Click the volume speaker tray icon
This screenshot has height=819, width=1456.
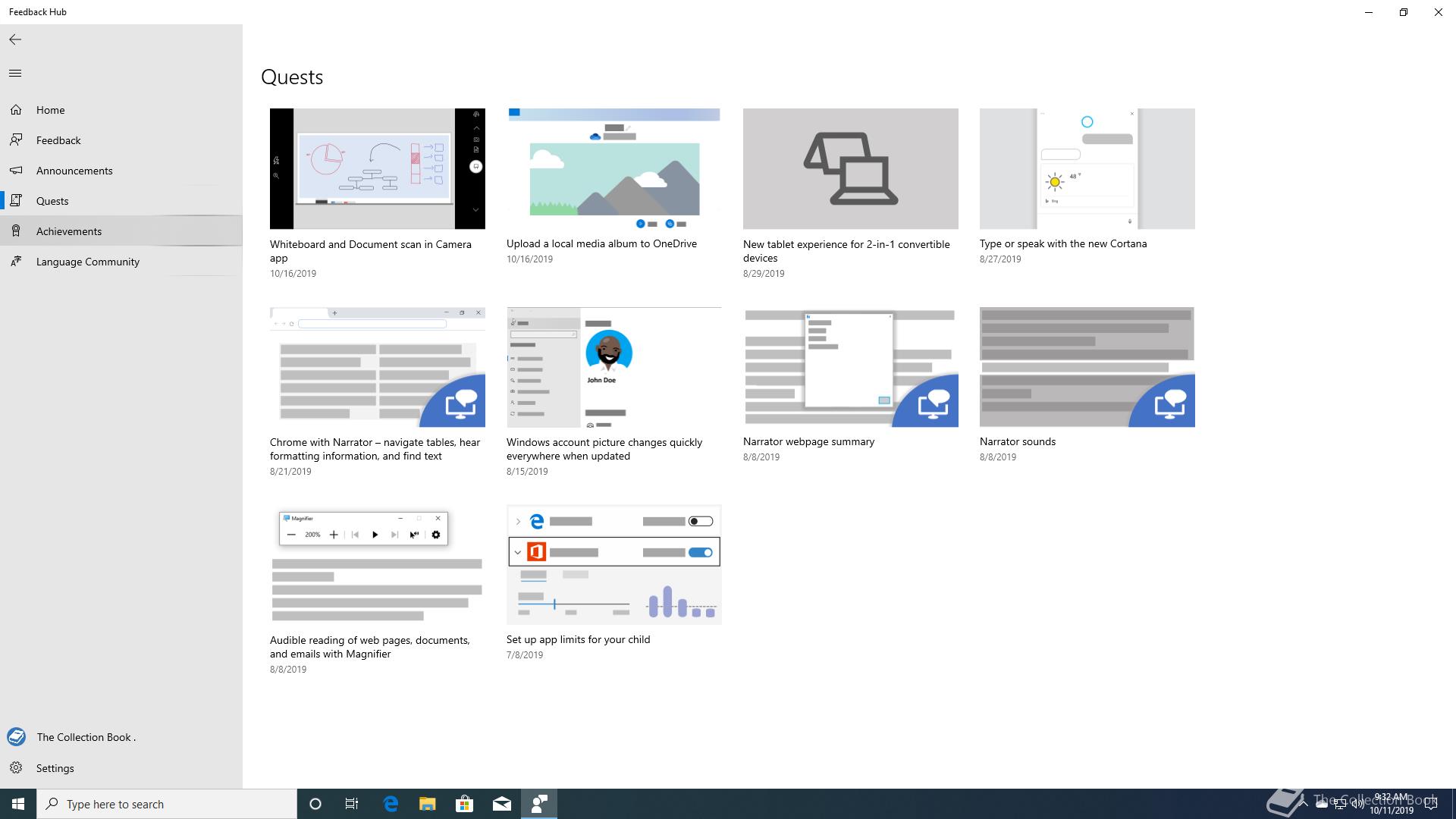click(x=1357, y=805)
